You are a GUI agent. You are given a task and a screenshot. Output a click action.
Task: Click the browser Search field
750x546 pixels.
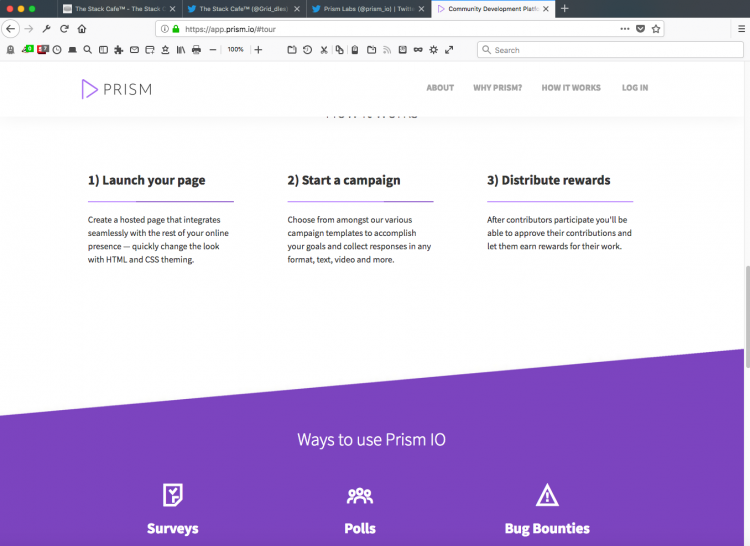click(610, 50)
